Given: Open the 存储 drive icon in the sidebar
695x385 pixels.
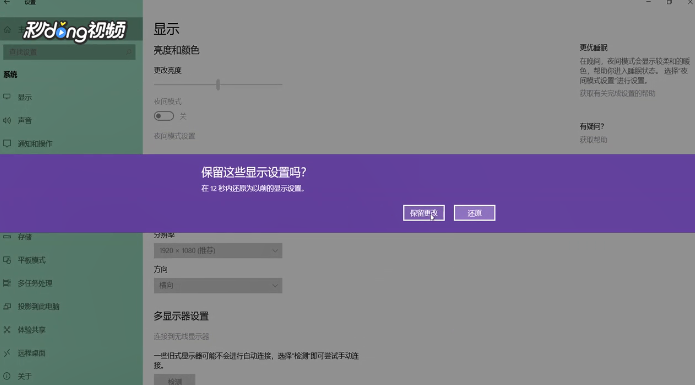Looking at the screenshot, I should click(x=7, y=237).
